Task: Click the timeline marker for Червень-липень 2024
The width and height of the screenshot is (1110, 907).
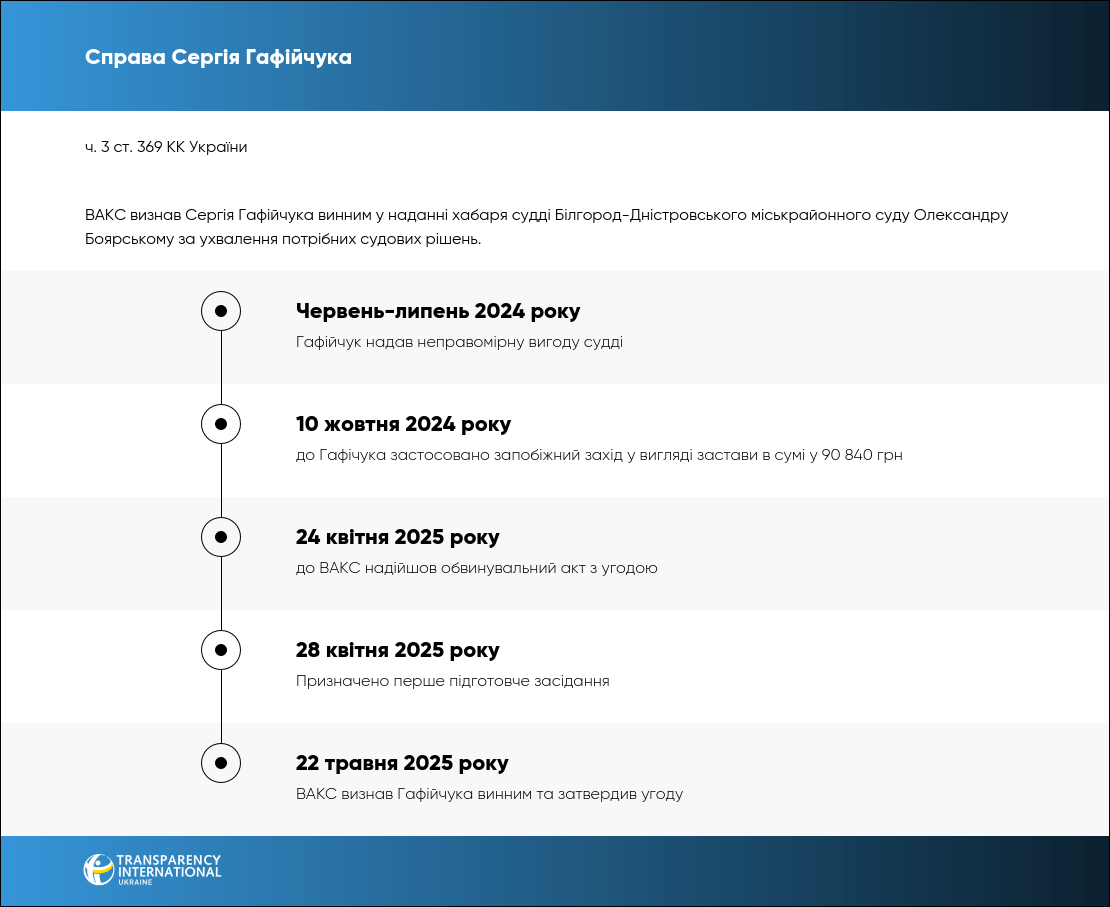Action: tap(221, 311)
